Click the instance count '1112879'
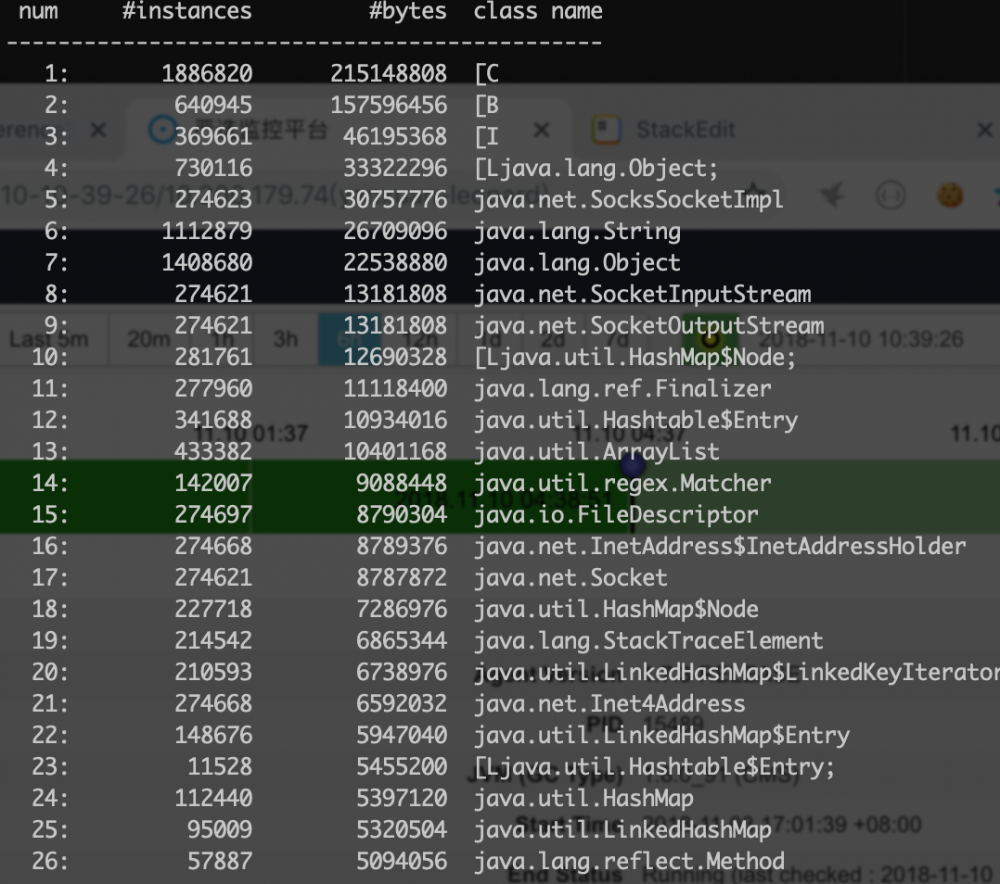The height and width of the screenshot is (884, 1000). (x=207, y=231)
